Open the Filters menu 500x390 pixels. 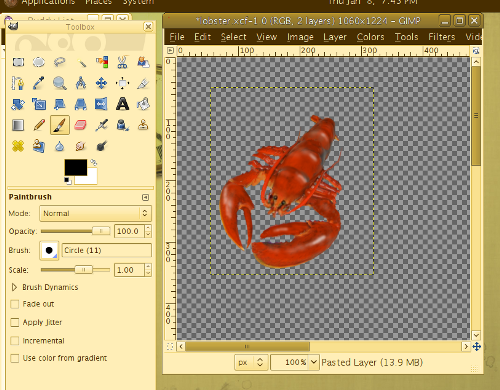pyautogui.click(x=442, y=37)
